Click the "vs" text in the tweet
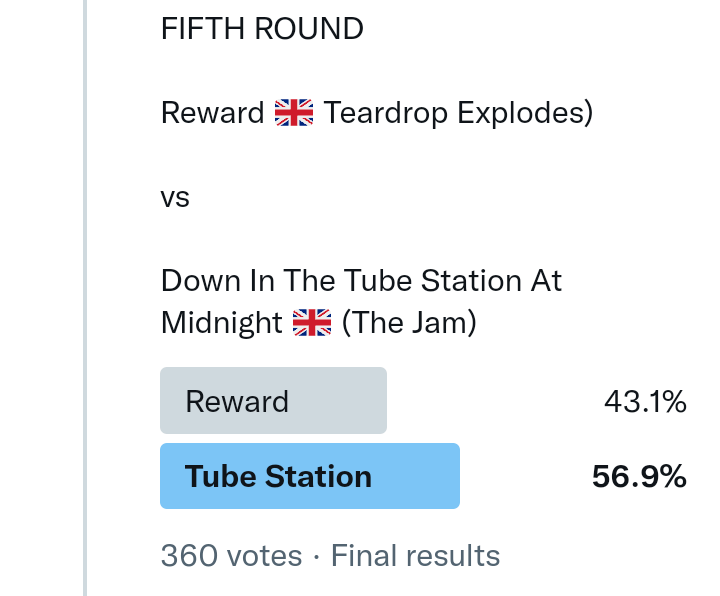Image resolution: width=720 pixels, height=596 pixels. click(175, 197)
